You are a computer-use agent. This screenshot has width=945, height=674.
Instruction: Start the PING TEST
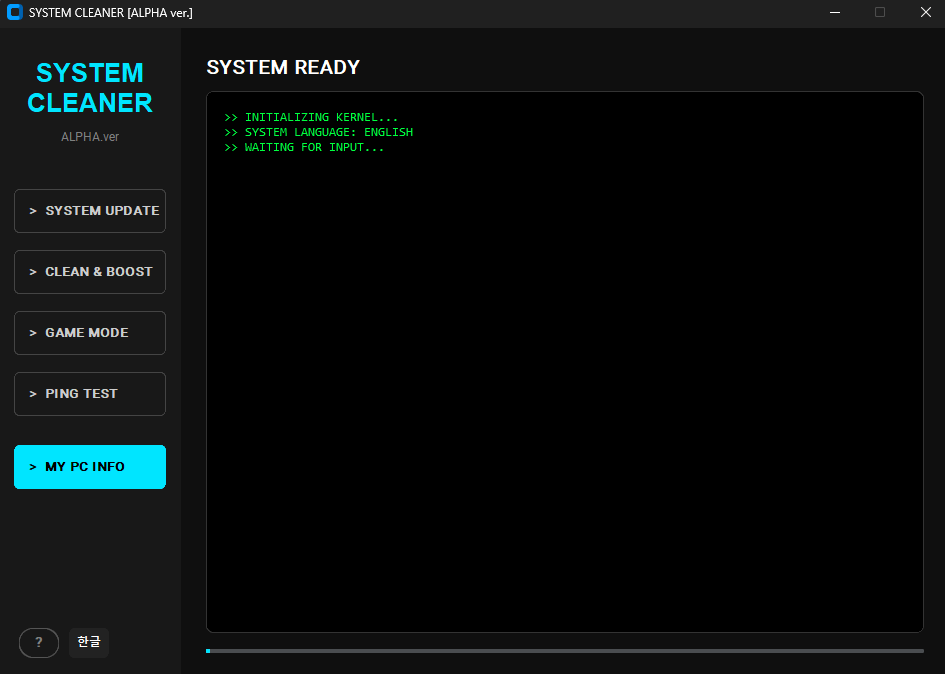pyautogui.click(x=89, y=394)
